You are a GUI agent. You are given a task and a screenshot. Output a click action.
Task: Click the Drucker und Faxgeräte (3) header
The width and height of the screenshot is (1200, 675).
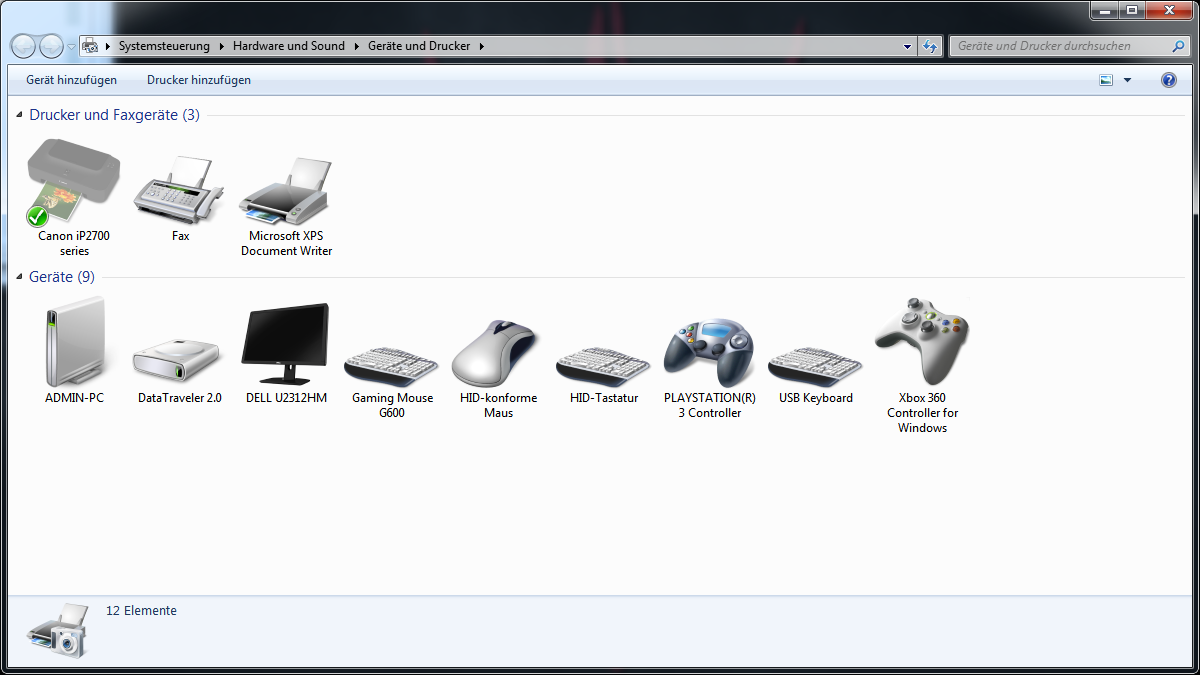(115, 115)
